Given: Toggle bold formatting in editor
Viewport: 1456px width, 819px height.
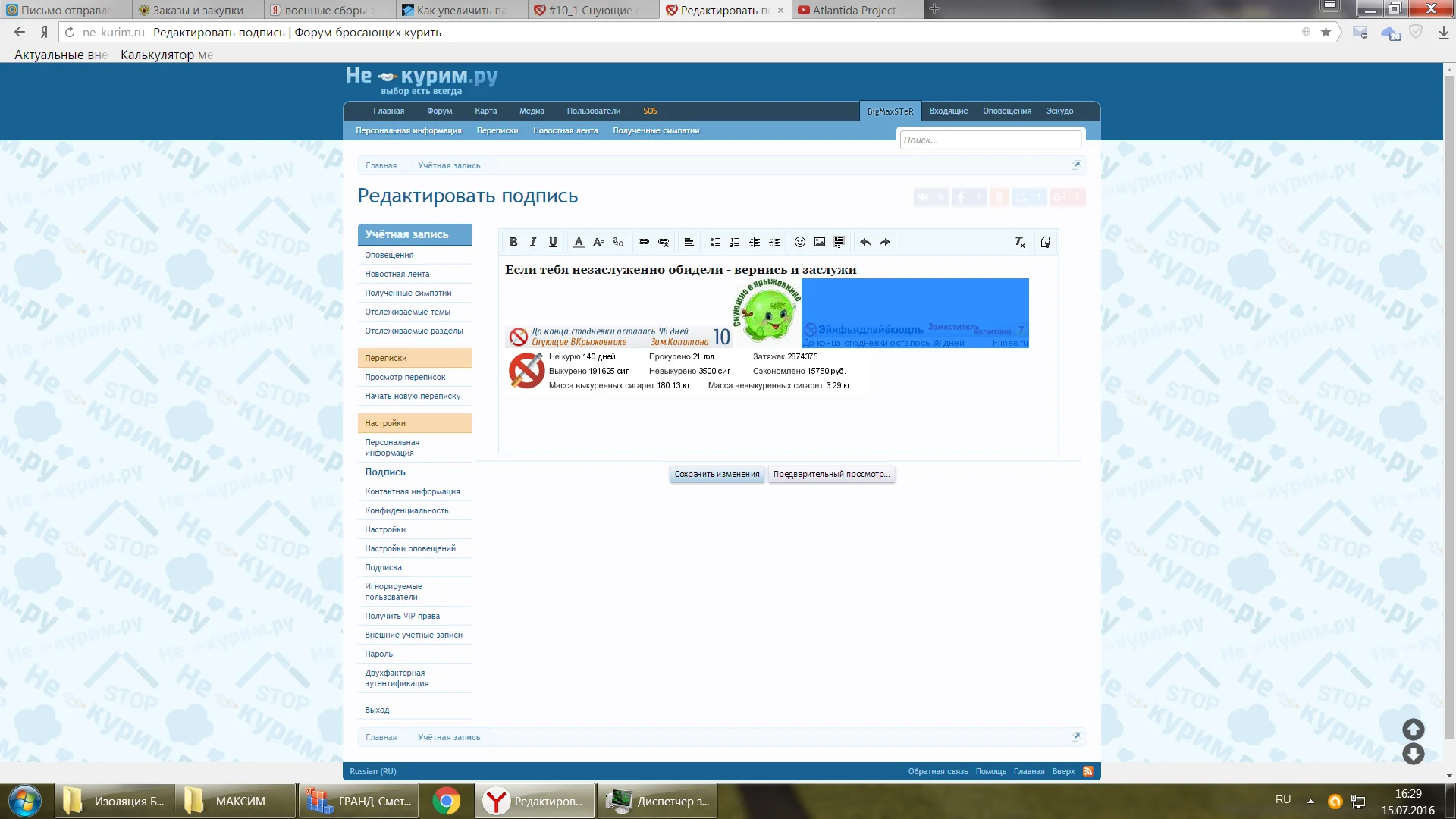Looking at the screenshot, I should click(x=513, y=242).
